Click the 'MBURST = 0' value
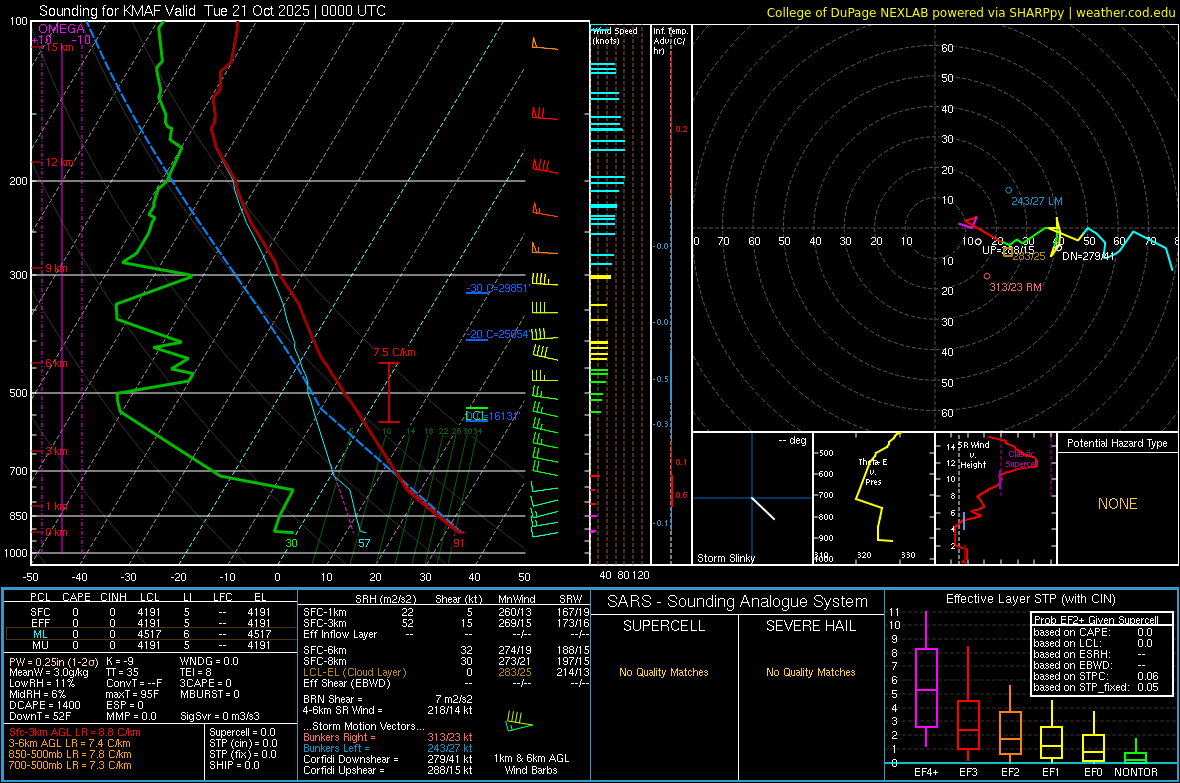 coord(210,694)
